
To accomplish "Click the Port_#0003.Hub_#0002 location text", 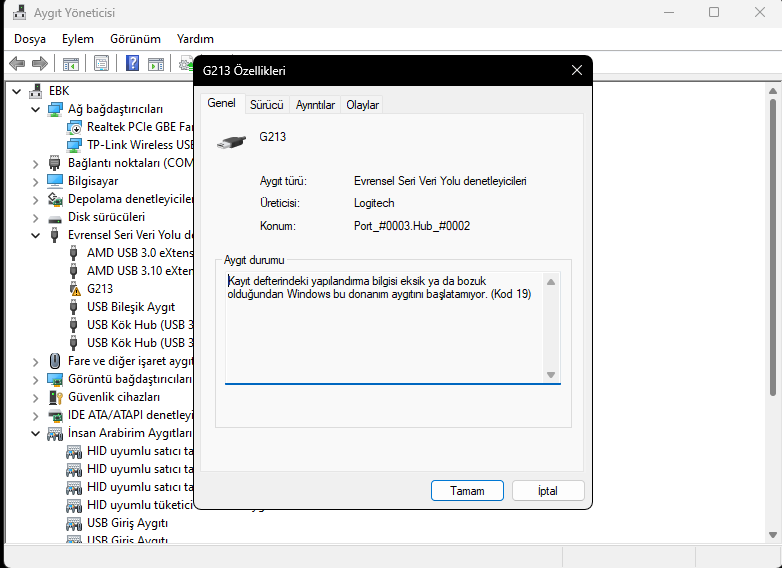I will 412,226.
